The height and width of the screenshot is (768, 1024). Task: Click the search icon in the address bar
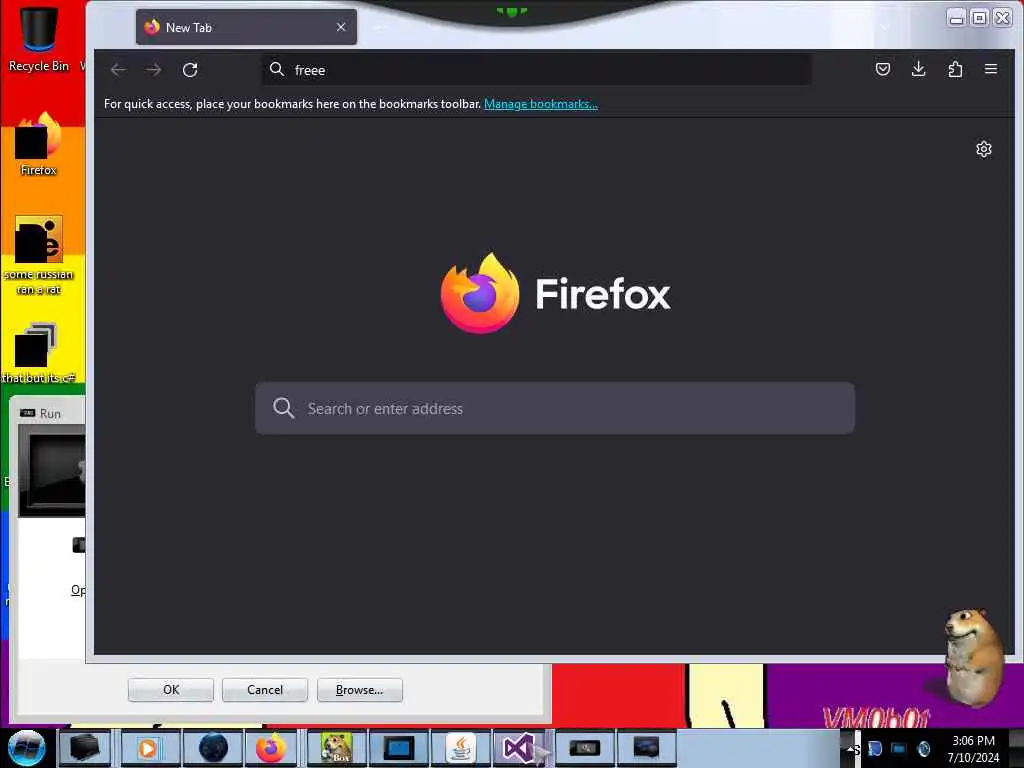[x=277, y=69]
